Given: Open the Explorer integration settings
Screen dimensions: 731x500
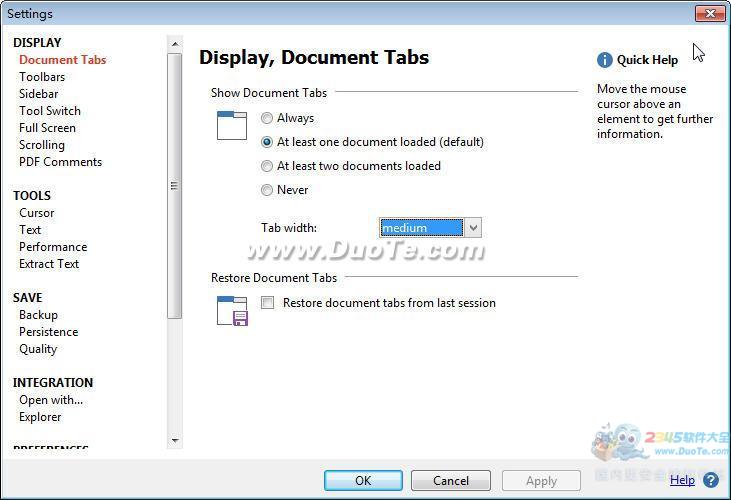Looking at the screenshot, I should pos(40,417).
